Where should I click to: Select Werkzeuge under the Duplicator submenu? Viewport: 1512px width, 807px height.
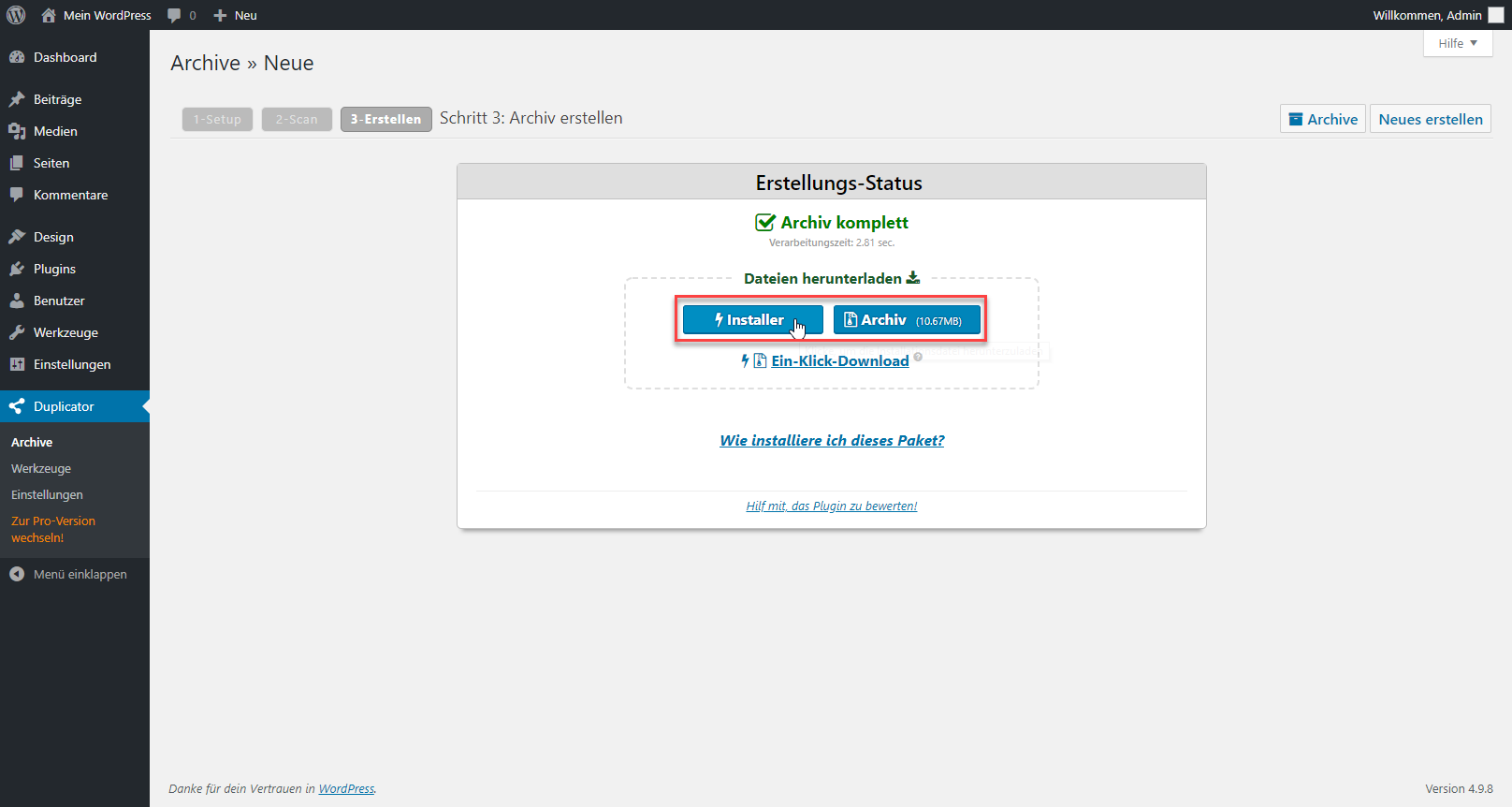41,468
